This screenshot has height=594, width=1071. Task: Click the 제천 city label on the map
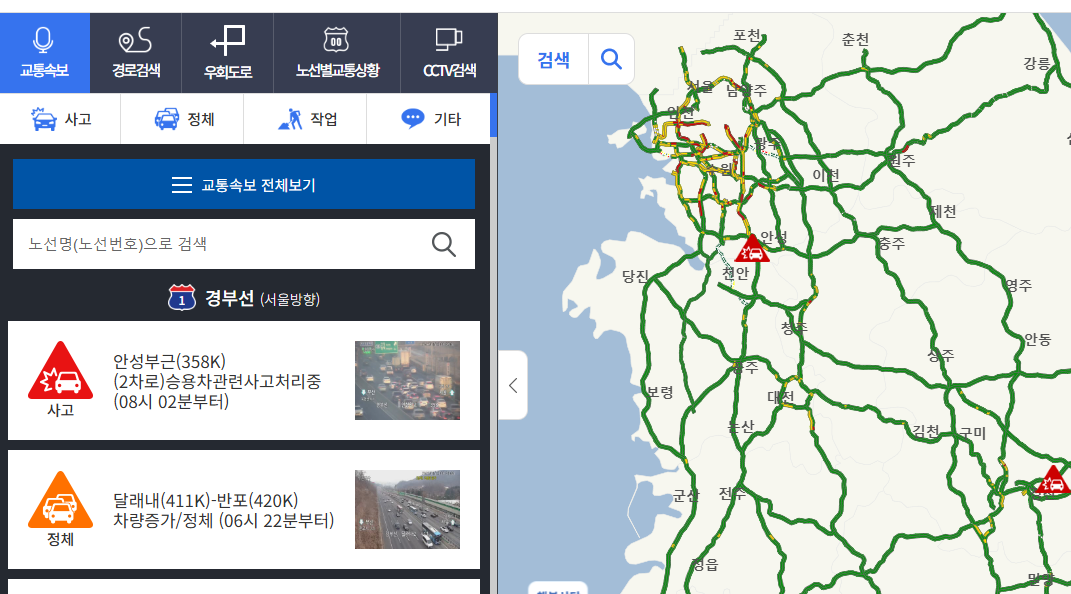pos(943,212)
